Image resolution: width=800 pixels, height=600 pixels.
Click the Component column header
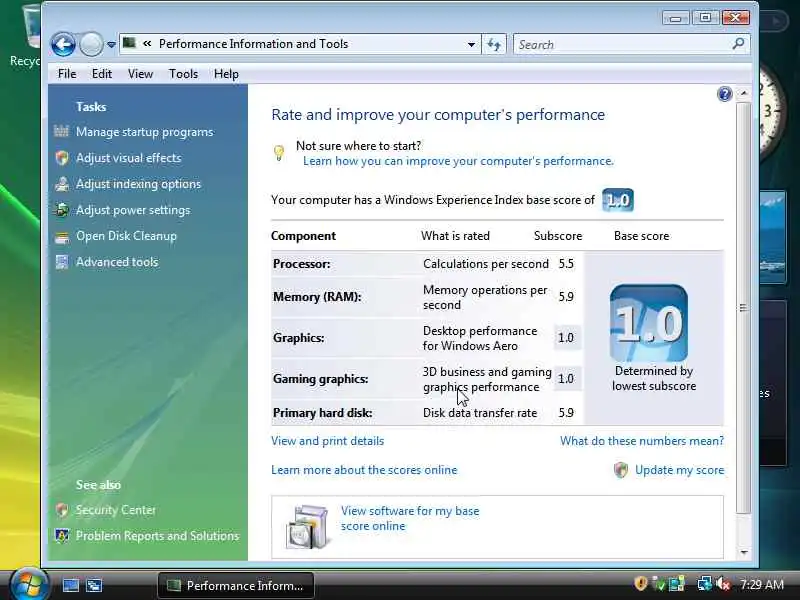tap(304, 236)
